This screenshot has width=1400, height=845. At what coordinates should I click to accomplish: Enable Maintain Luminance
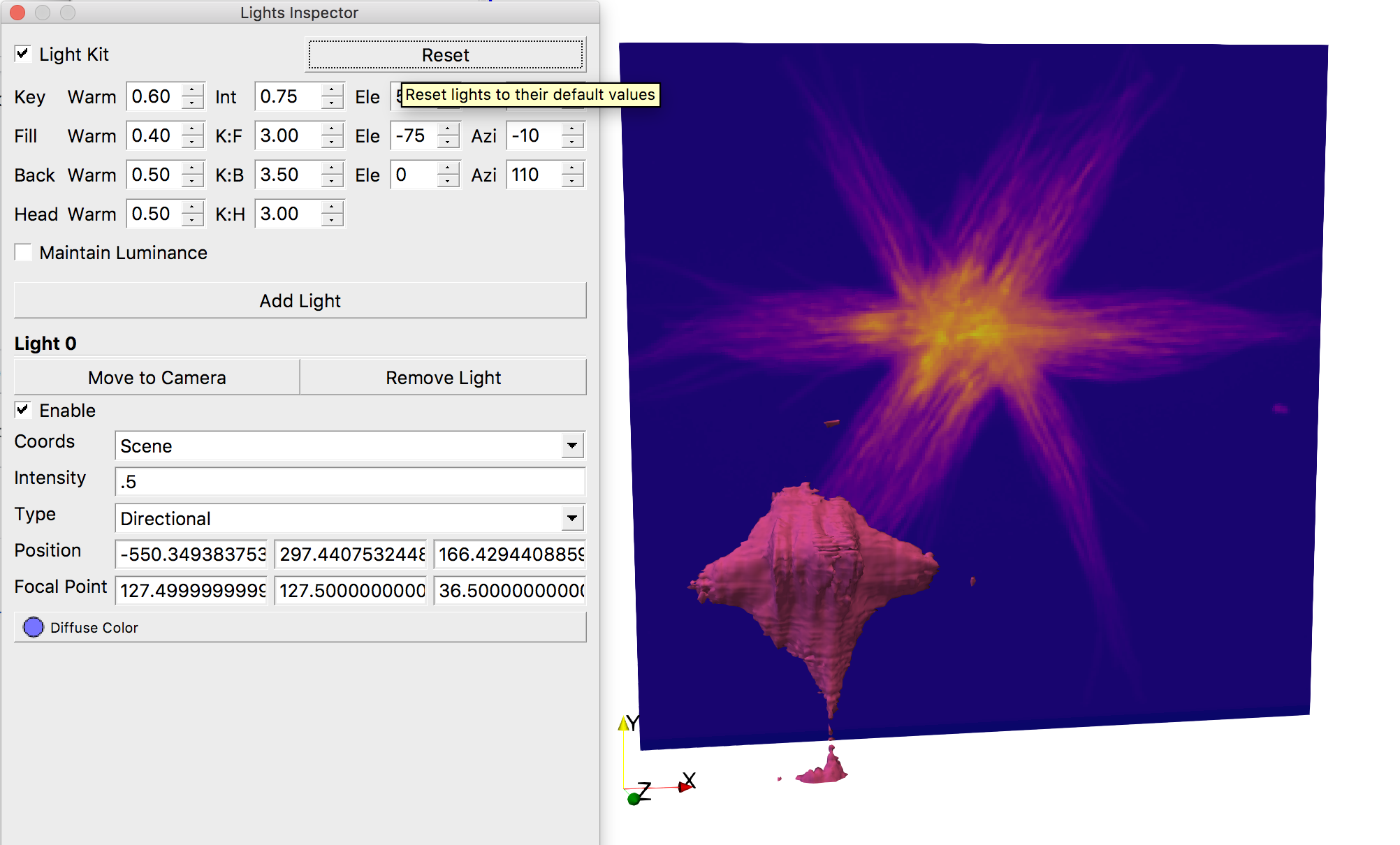click(x=23, y=252)
